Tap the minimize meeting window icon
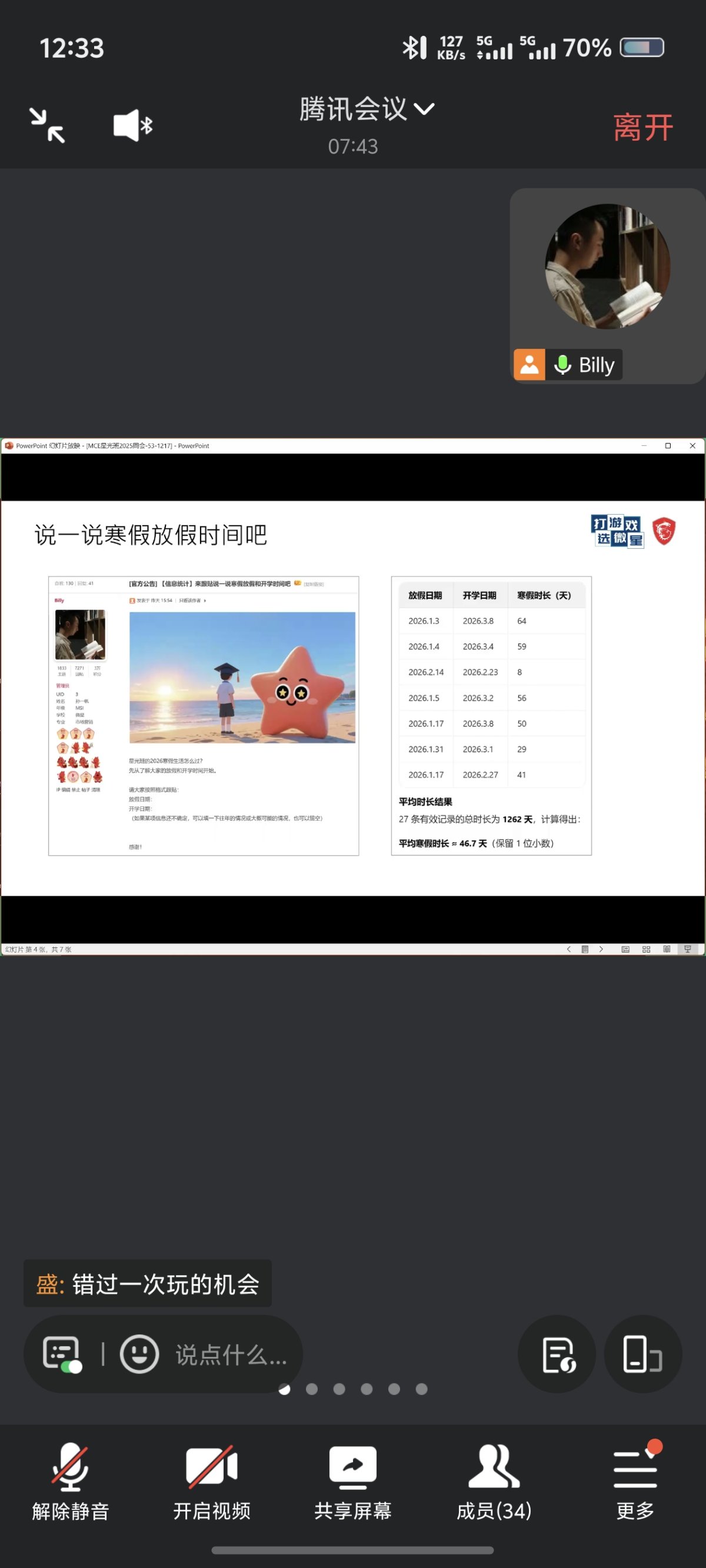 tap(48, 125)
